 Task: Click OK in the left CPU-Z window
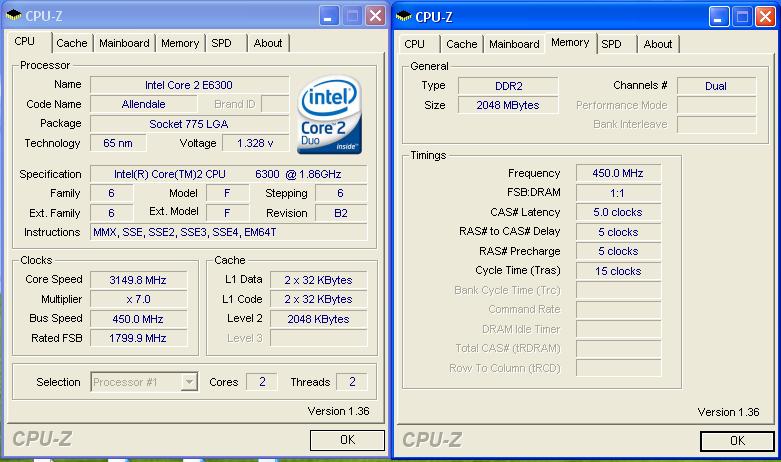point(347,440)
